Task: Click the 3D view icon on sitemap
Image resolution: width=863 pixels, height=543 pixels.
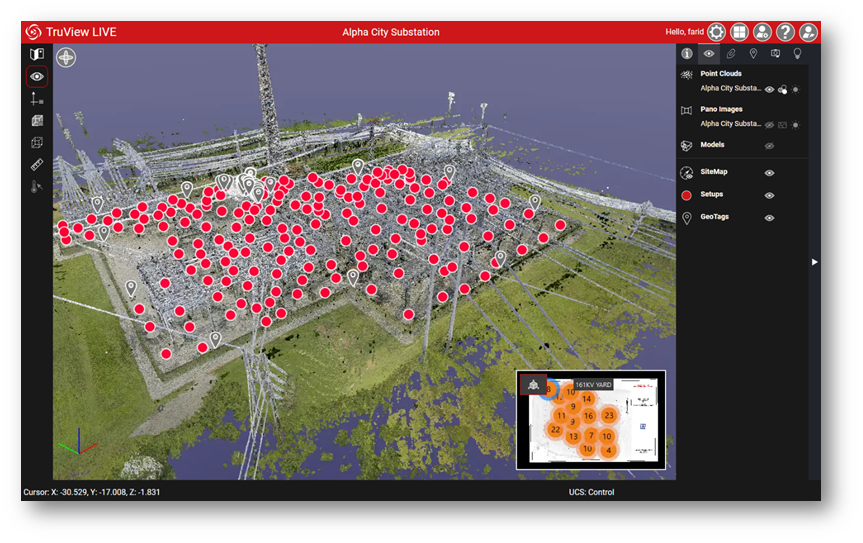Action: [x=534, y=386]
